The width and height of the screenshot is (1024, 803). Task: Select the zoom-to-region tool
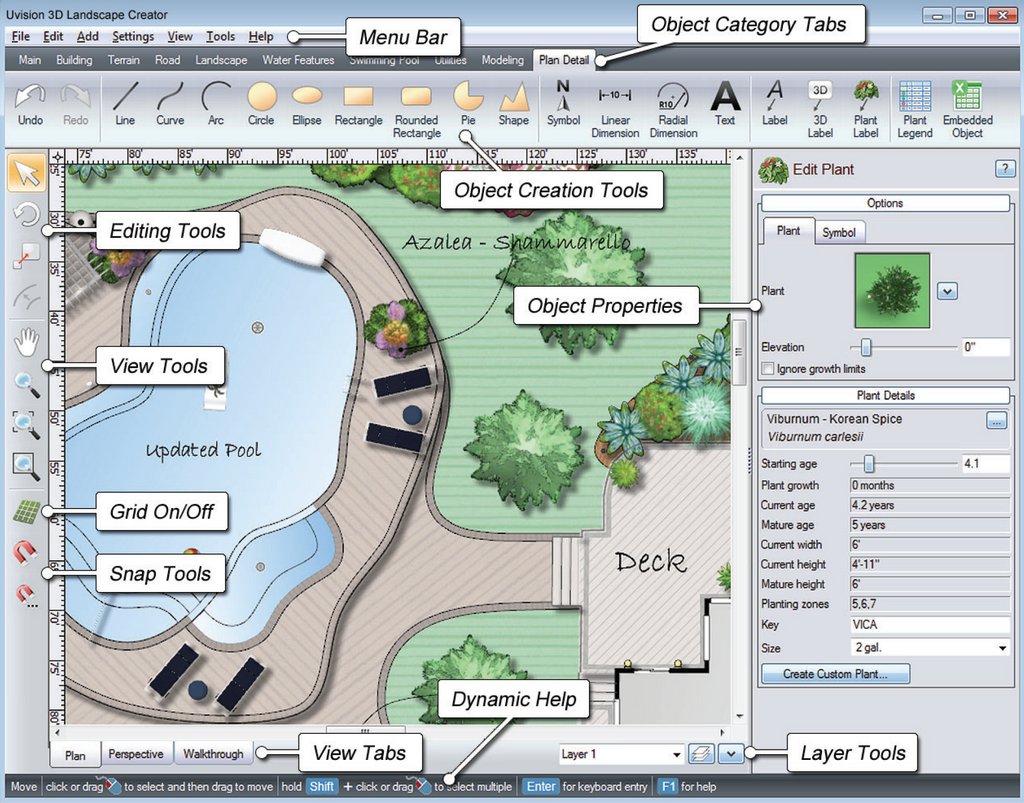coord(27,425)
